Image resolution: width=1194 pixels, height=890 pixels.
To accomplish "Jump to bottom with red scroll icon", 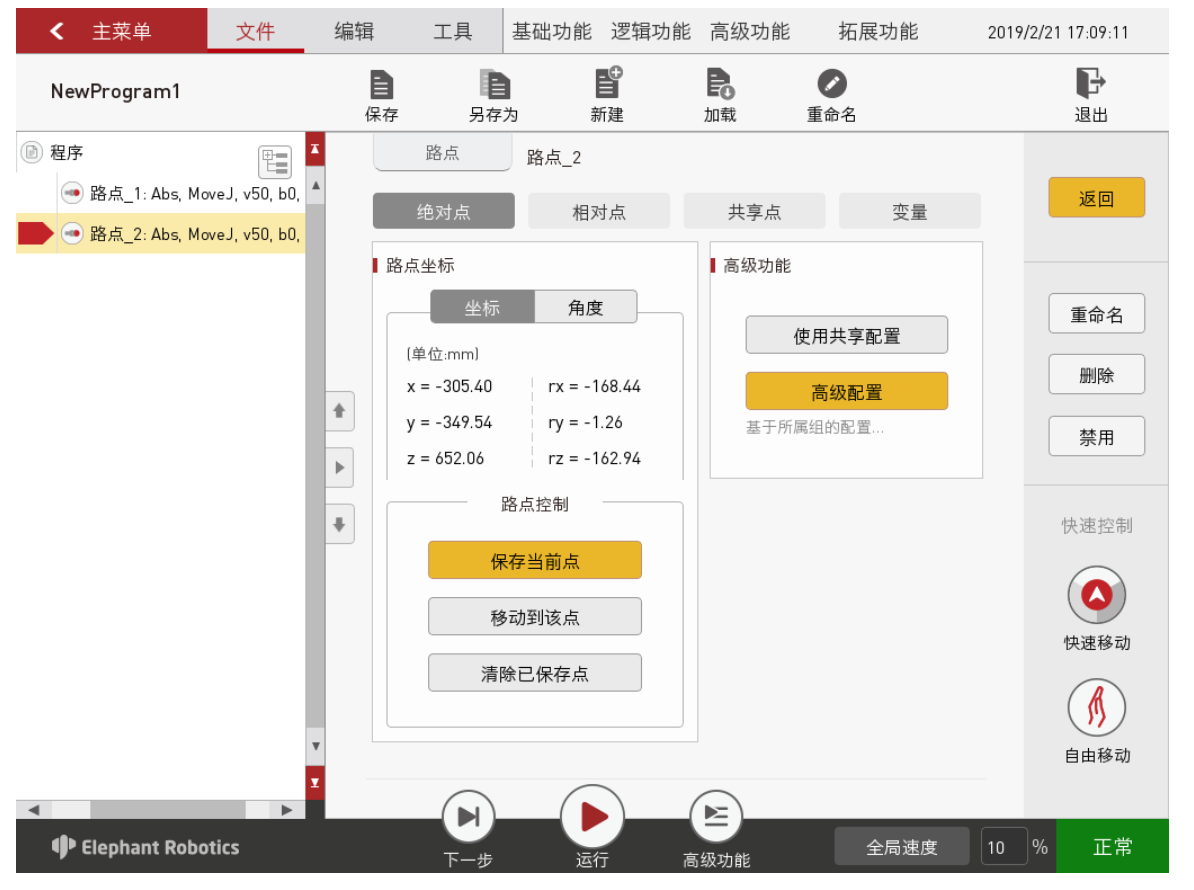I will pyautogui.click(x=315, y=783).
